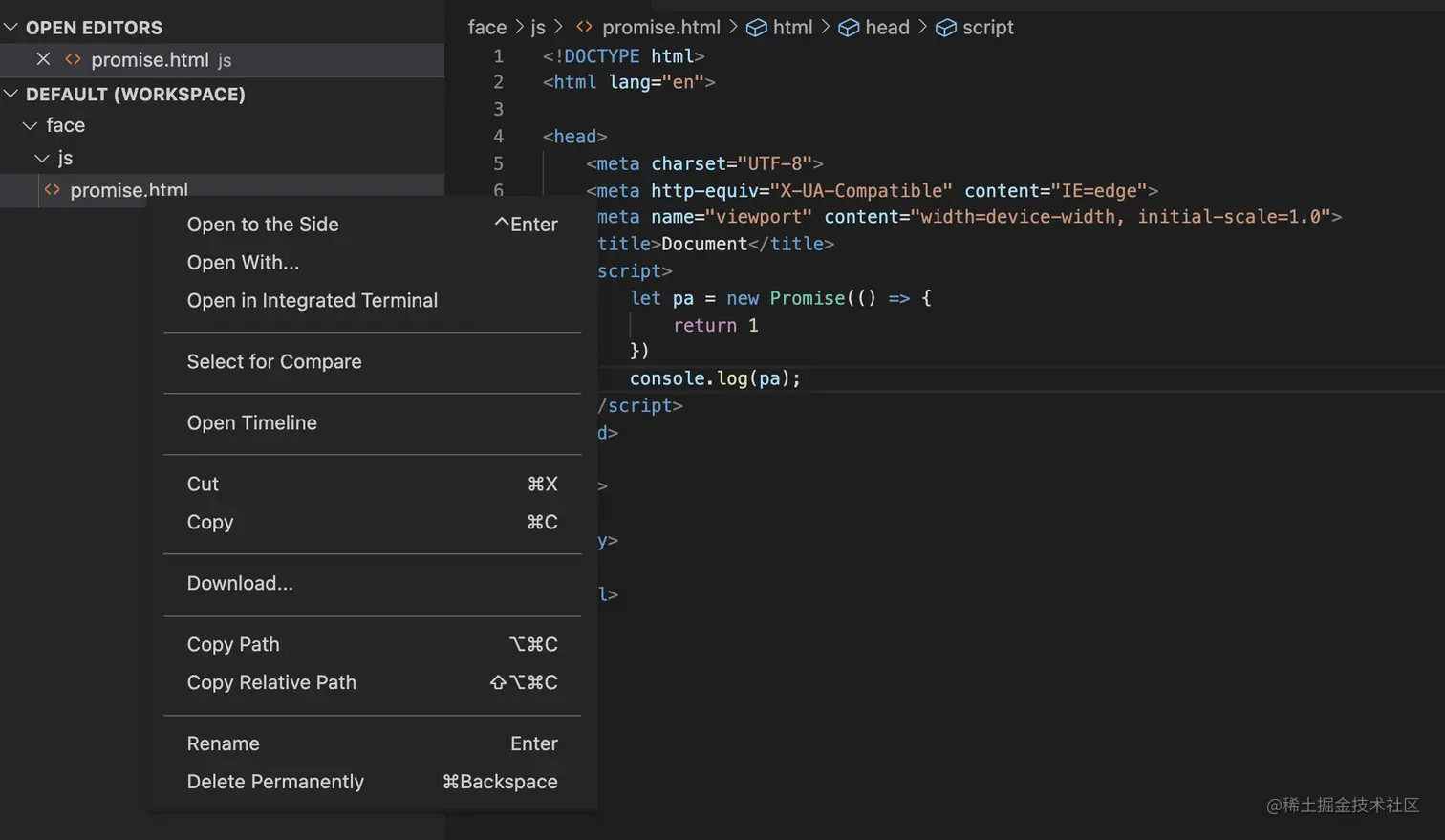Click Download... in the context menu

click(x=240, y=583)
